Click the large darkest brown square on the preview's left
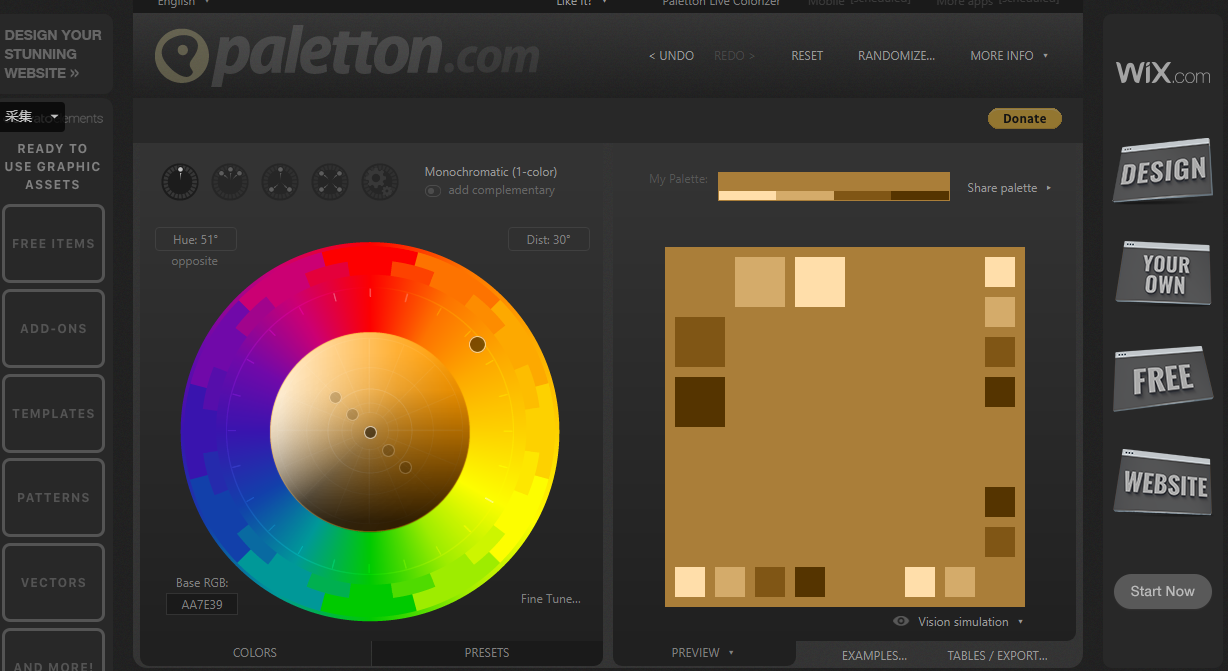This screenshot has width=1228, height=671. tap(700, 402)
